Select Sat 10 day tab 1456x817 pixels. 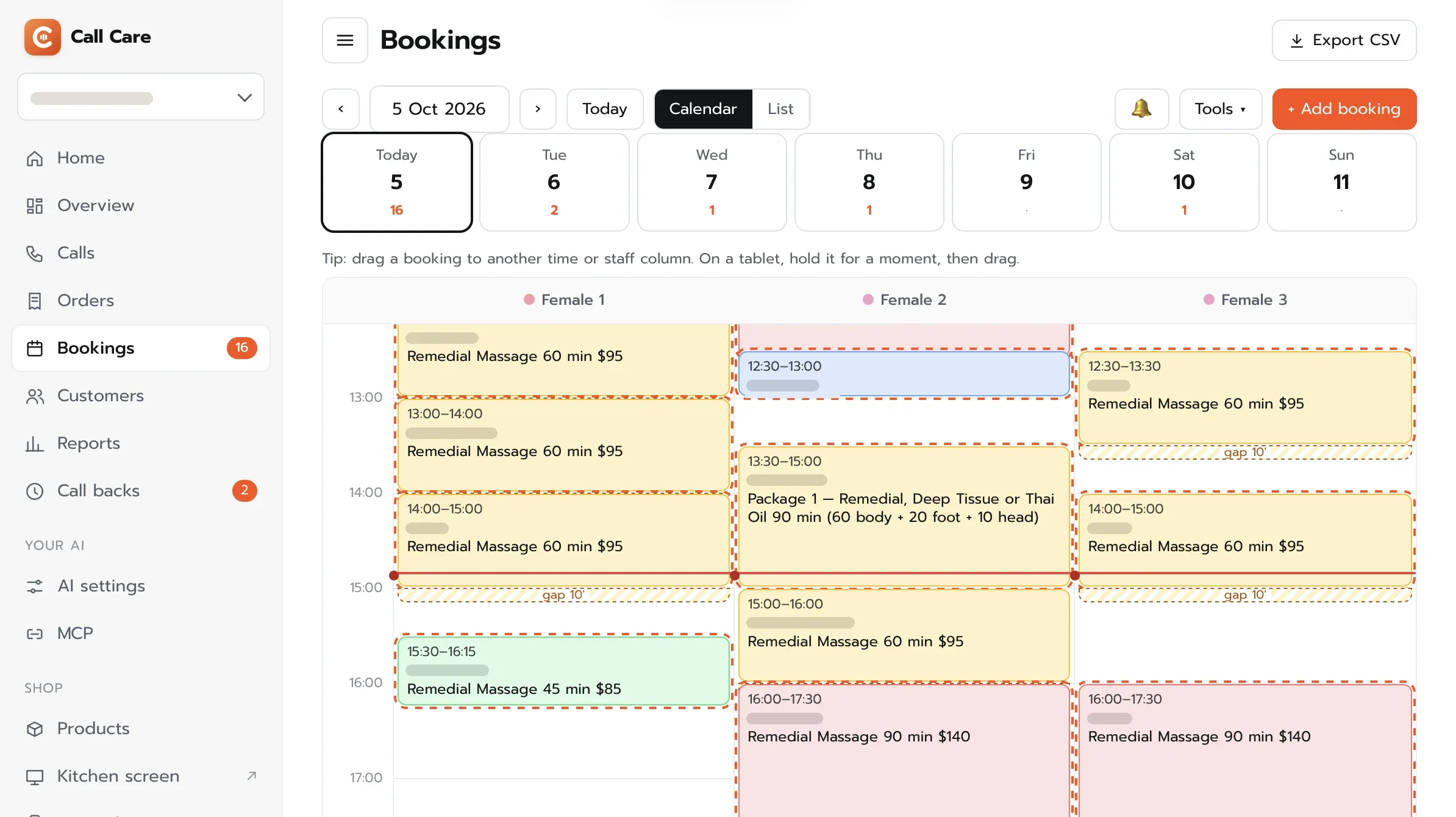click(x=1183, y=182)
